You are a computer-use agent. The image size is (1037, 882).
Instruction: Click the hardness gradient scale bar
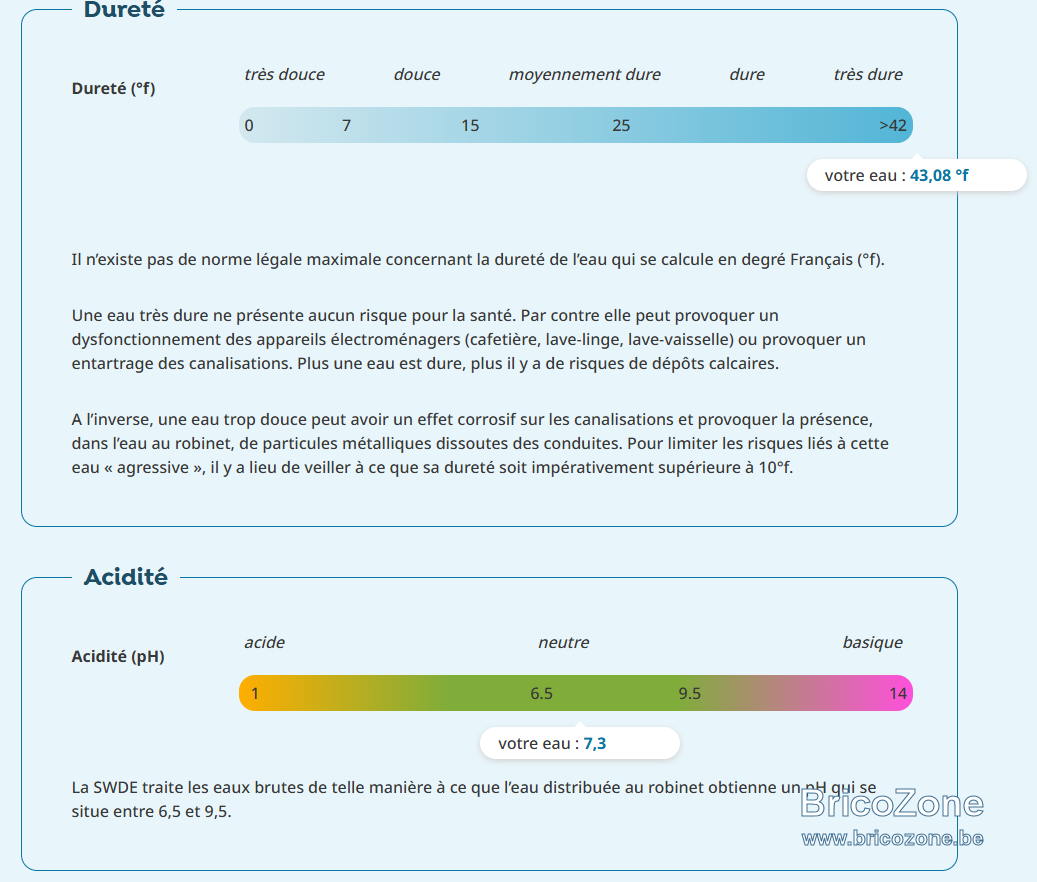click(x=575, y=125)
